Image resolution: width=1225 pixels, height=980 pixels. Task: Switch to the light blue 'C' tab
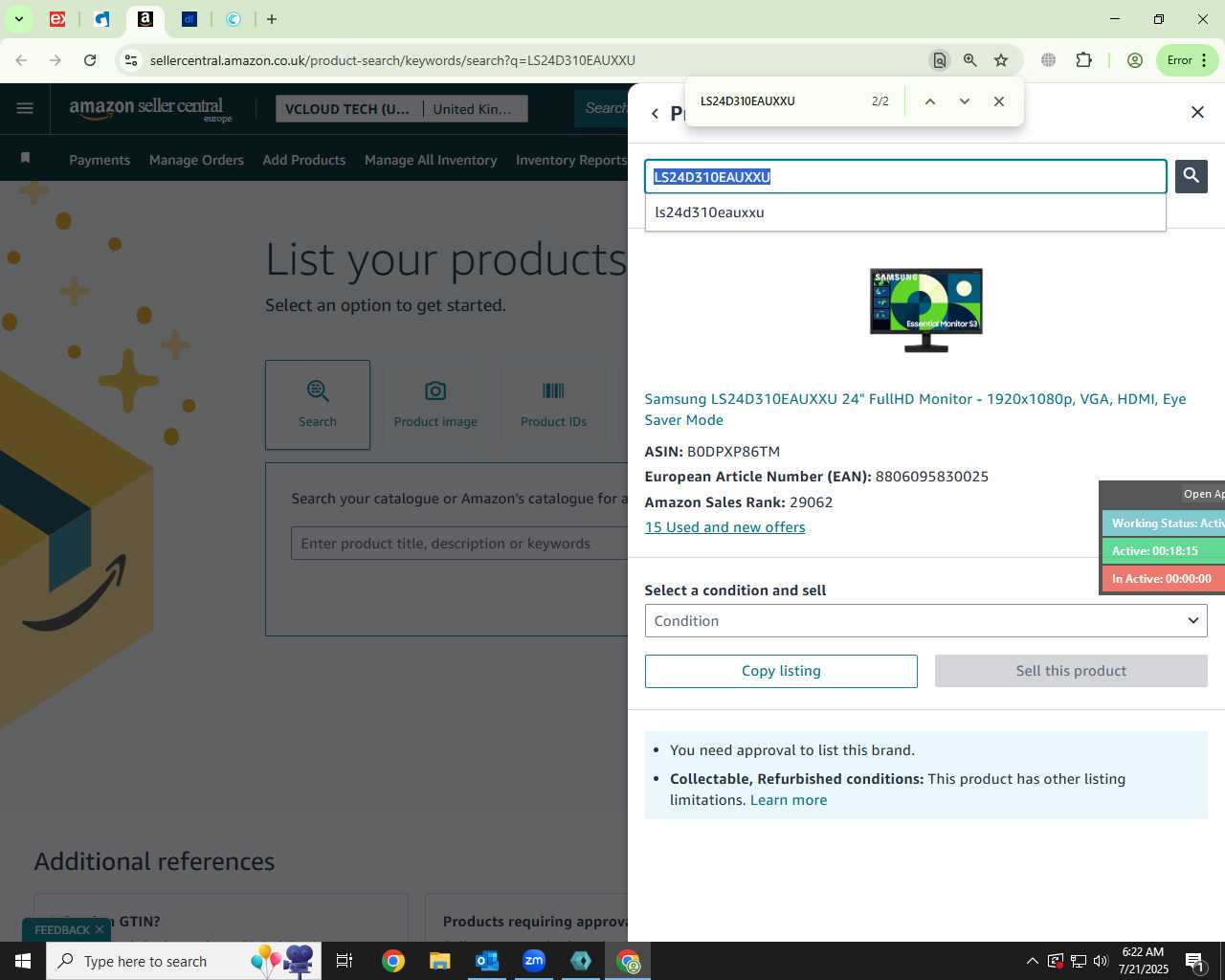[x=234, y=19]
